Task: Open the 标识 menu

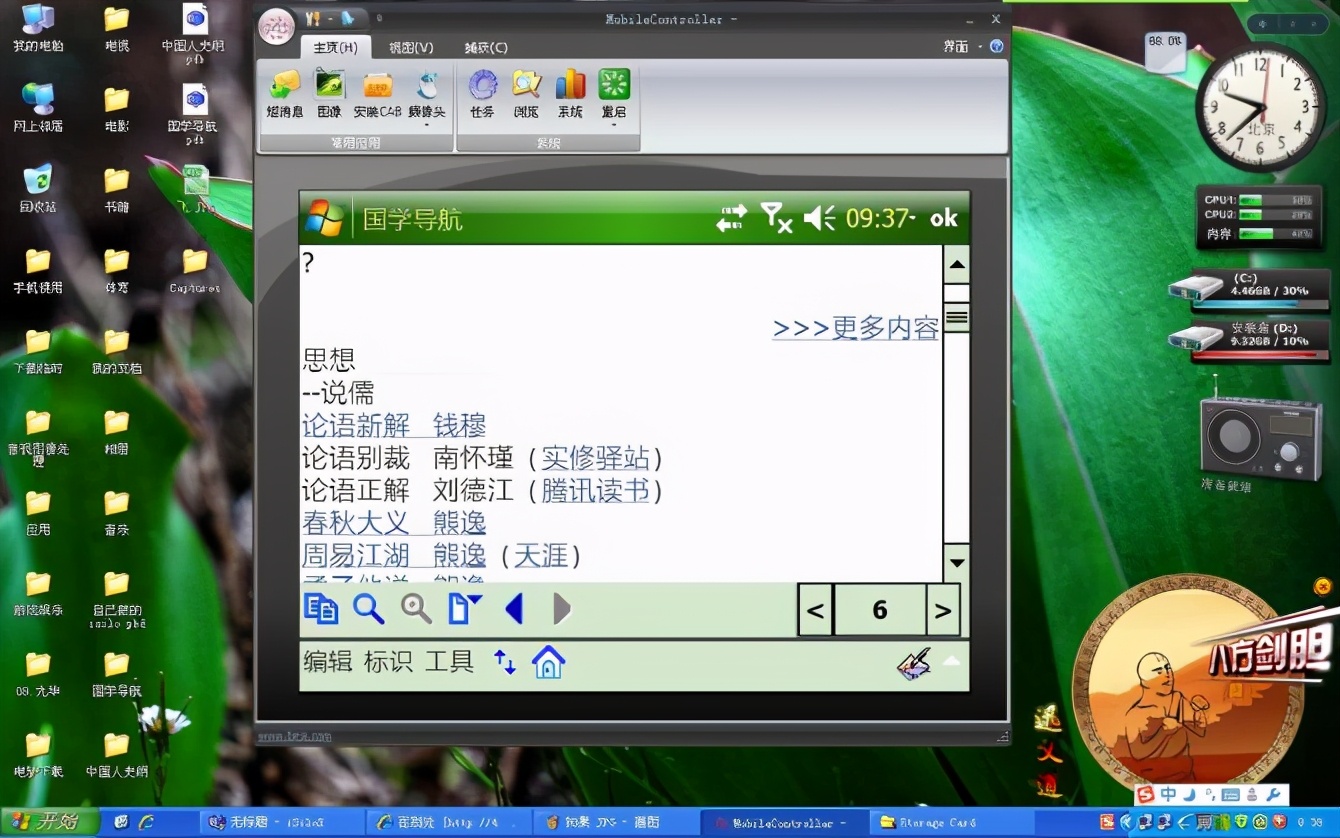Action: (388, 661)
